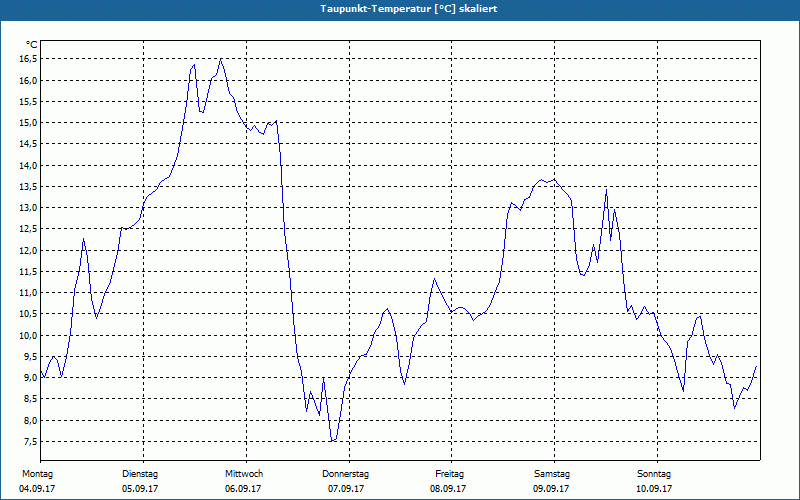Select the 10,5 y-axis value

[x=29, y=314]
